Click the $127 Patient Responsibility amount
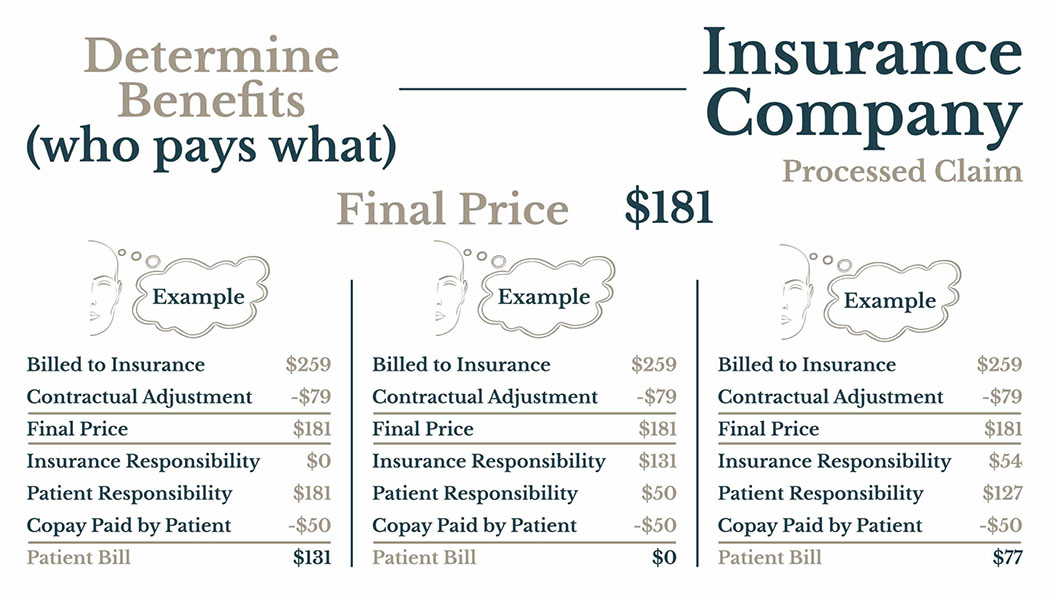The height and width of the screenshot is (600, 1050). pos(1002,493)
